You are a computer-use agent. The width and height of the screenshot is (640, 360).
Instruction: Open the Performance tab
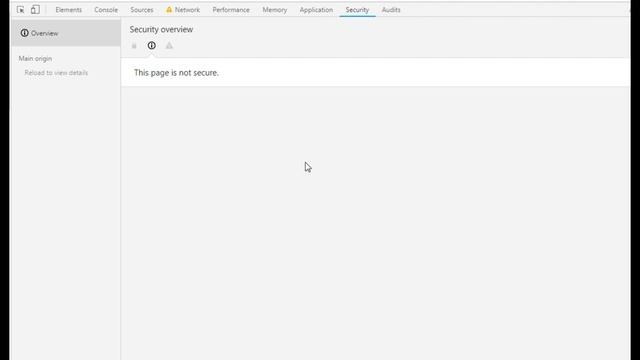(231, 10)
